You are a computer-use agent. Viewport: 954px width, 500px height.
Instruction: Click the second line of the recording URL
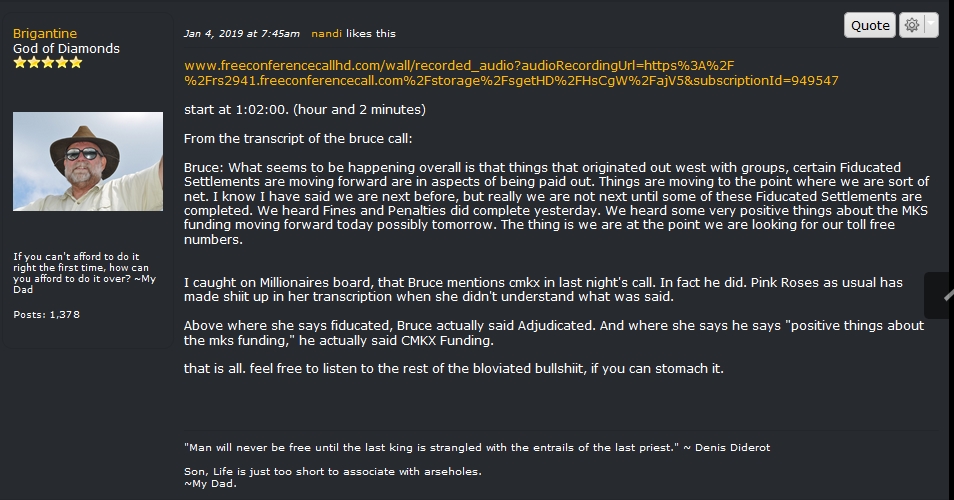pyautogui.click(x=511, y=80)
